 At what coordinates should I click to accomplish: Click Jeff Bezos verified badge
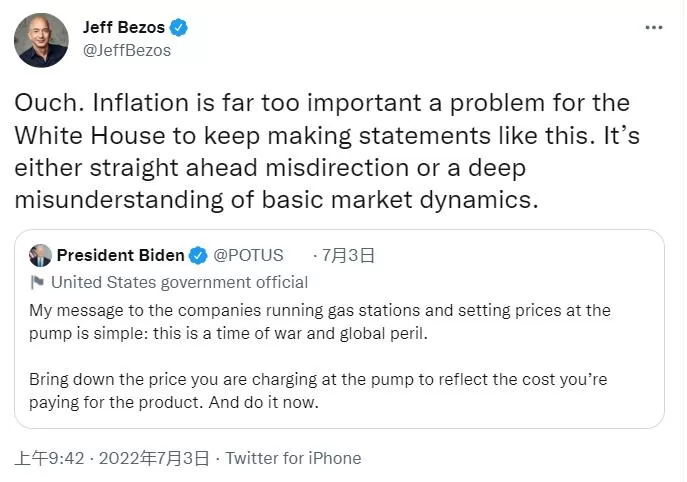(x=179, y=28)
